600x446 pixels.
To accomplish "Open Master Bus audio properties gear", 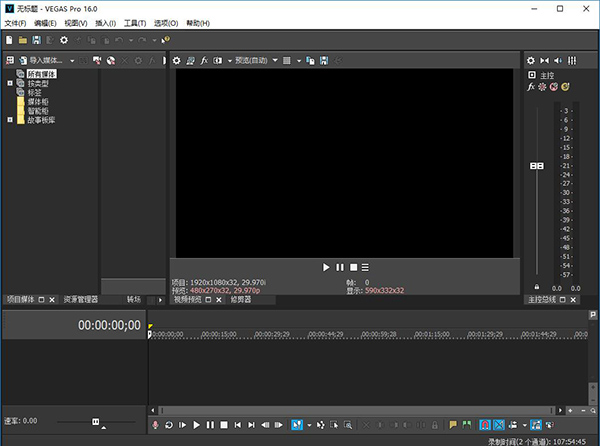I will (532, 61).
